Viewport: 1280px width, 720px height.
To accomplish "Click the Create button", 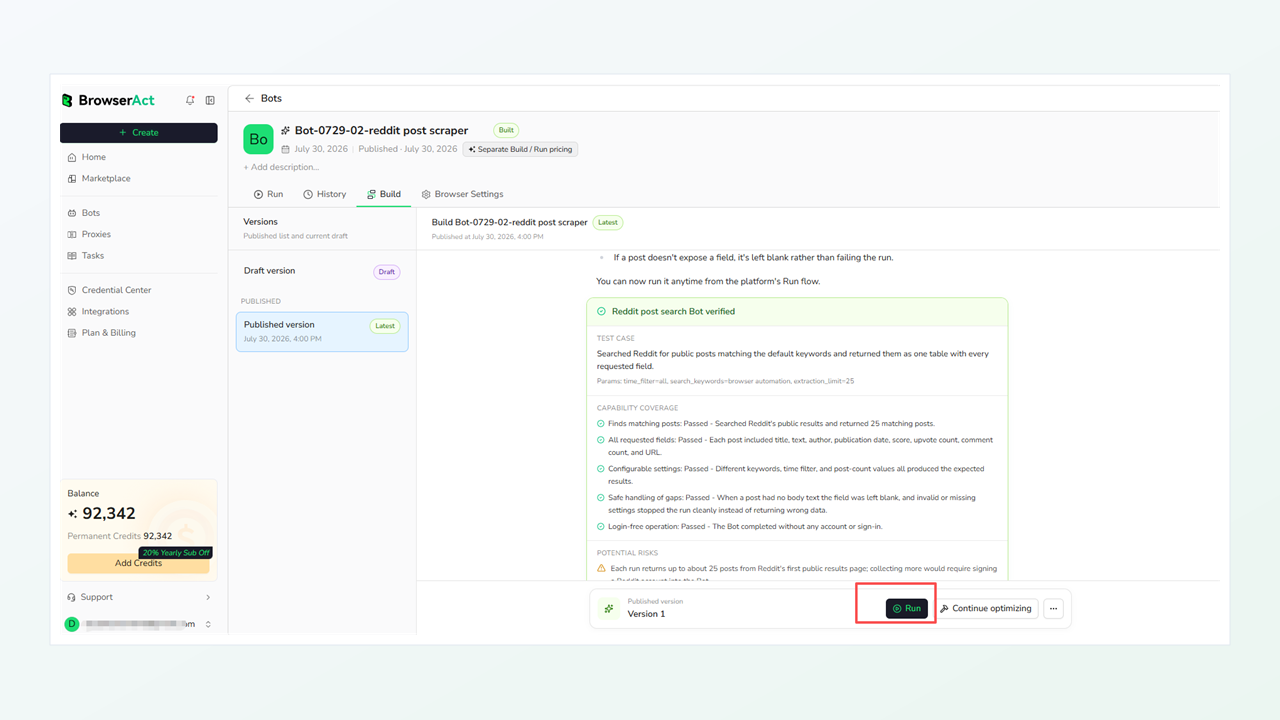I will (138, 132).
